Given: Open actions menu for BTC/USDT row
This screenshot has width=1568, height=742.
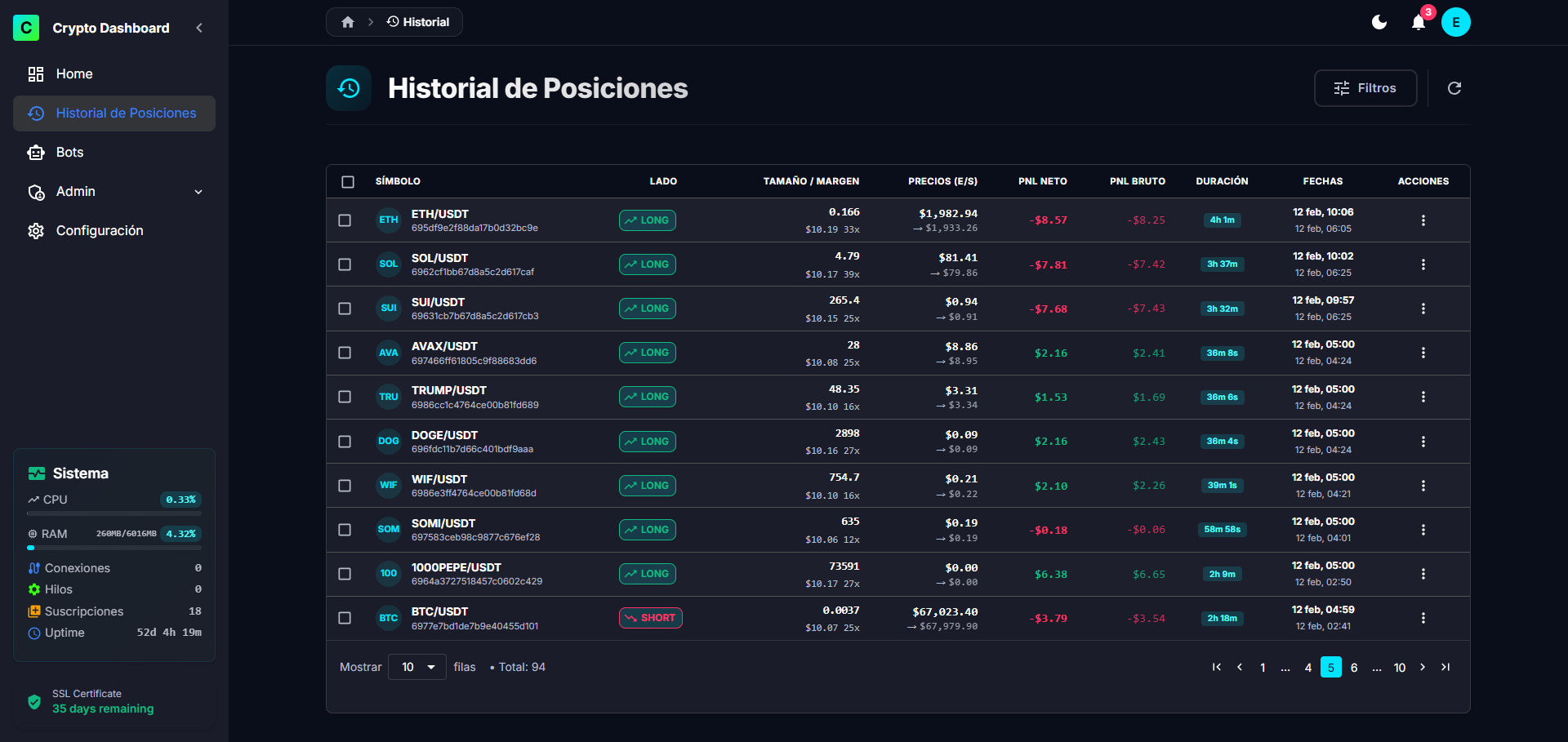Looking at the screenshot, I should 1423,618.
